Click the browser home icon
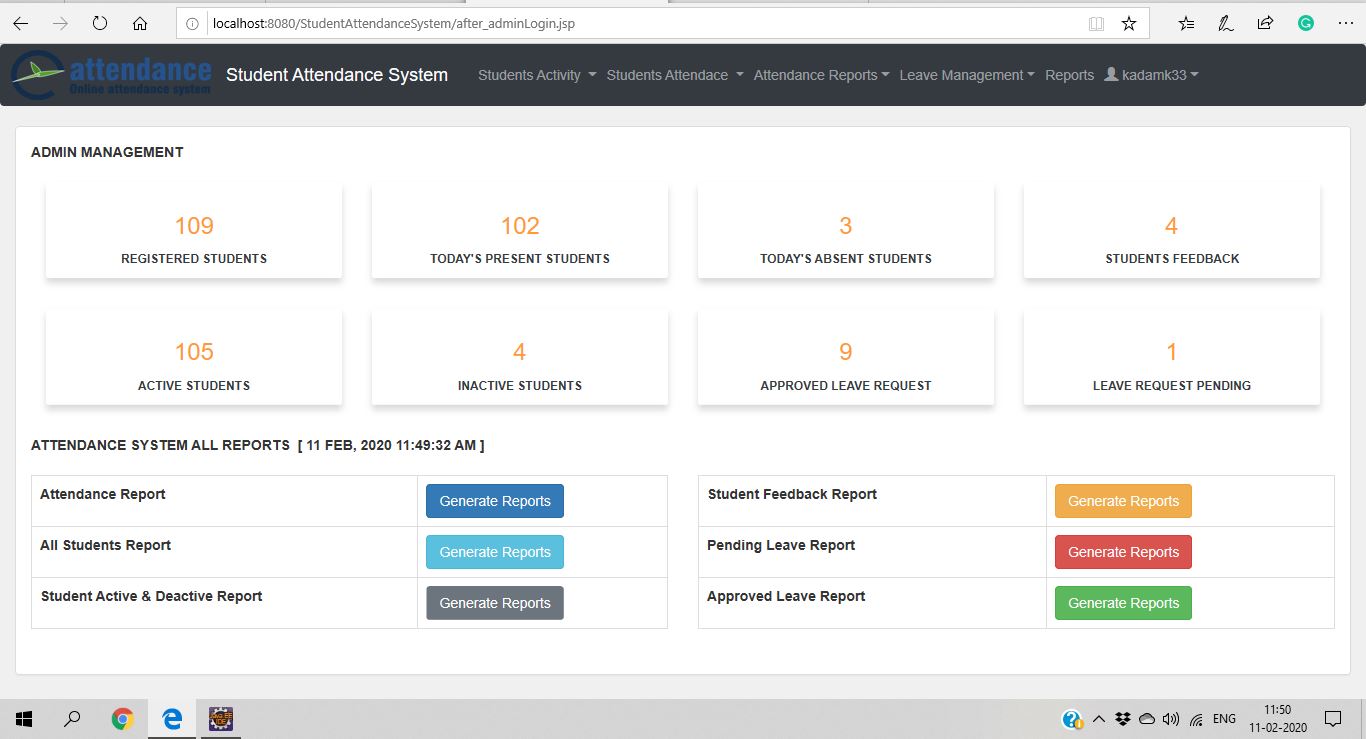This screenshot has height=739, width=1366. click(x=140, y=23)
